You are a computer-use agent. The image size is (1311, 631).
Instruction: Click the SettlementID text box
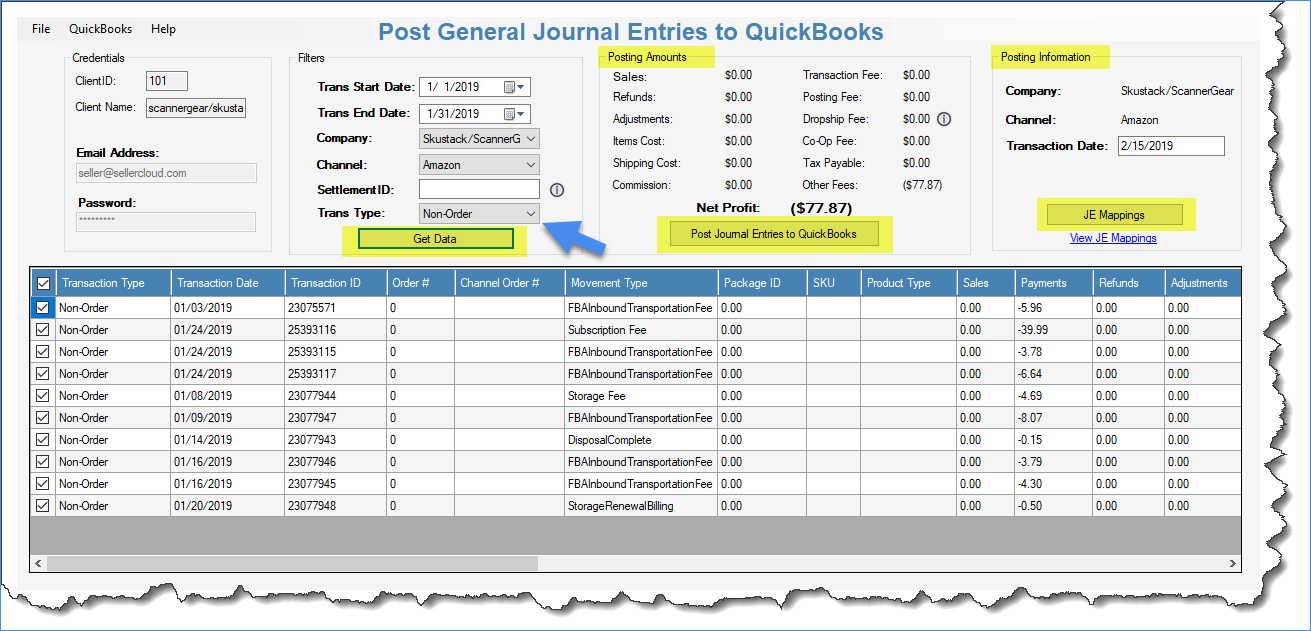click(x=479, y=189)
